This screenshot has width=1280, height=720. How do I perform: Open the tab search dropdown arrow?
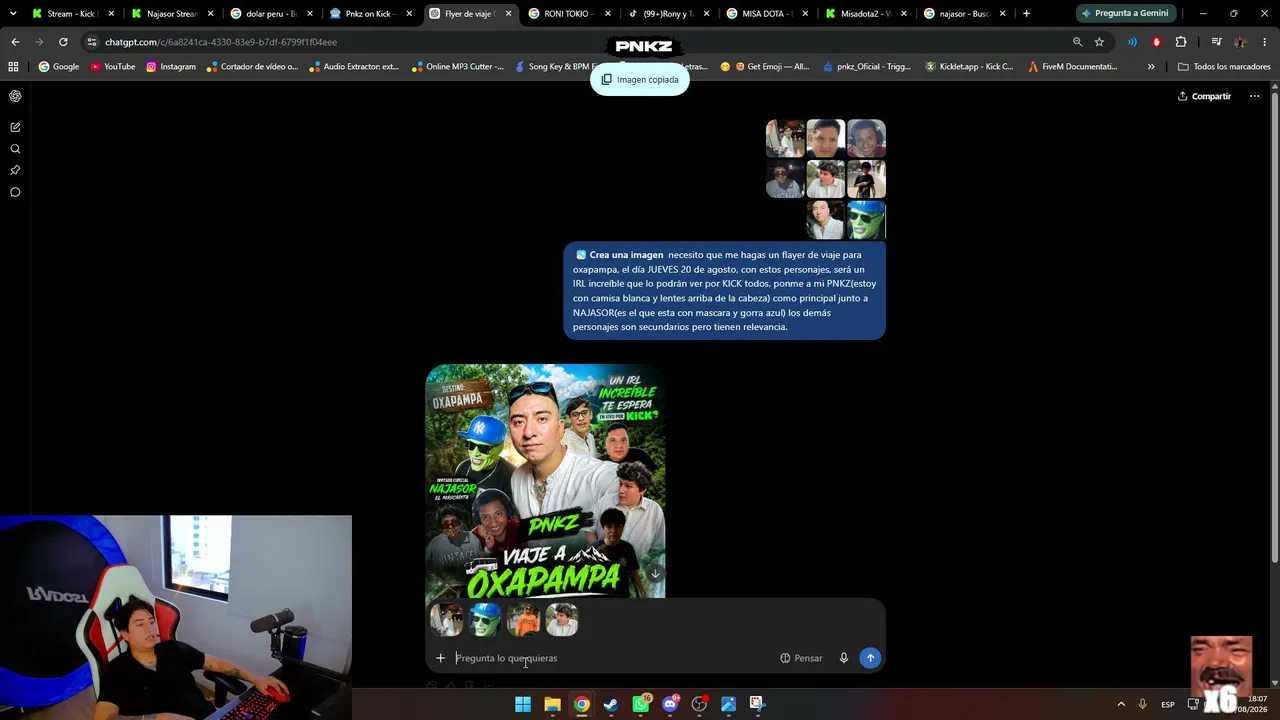click(x=13, y=14)
